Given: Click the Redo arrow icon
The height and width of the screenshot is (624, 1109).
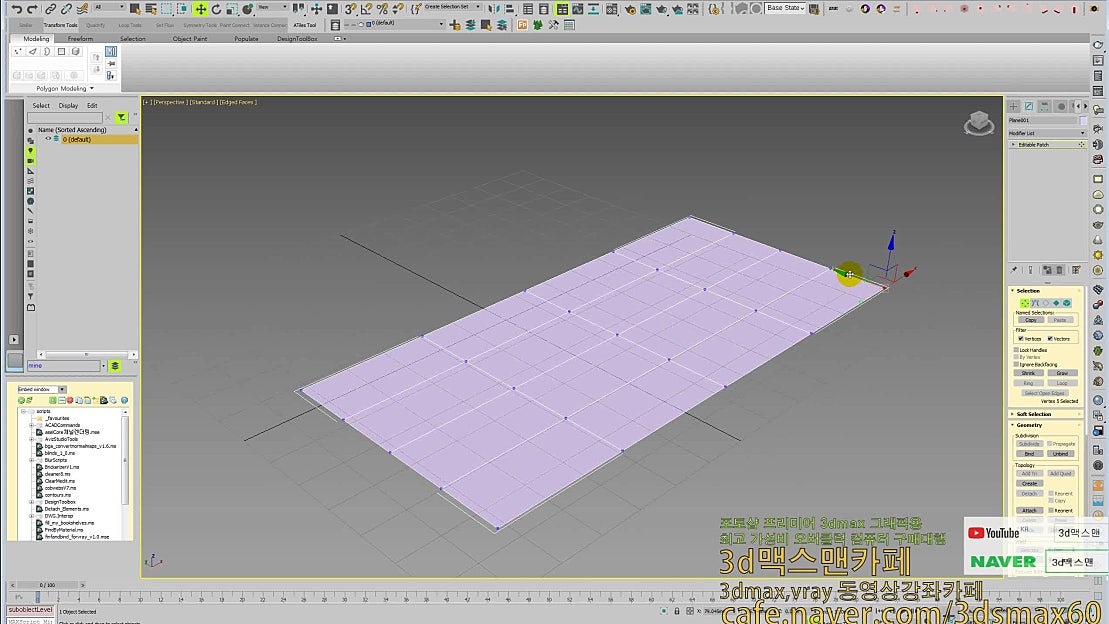Looking at the screenshot, I should pyautogui.click(x=34, y=9).
